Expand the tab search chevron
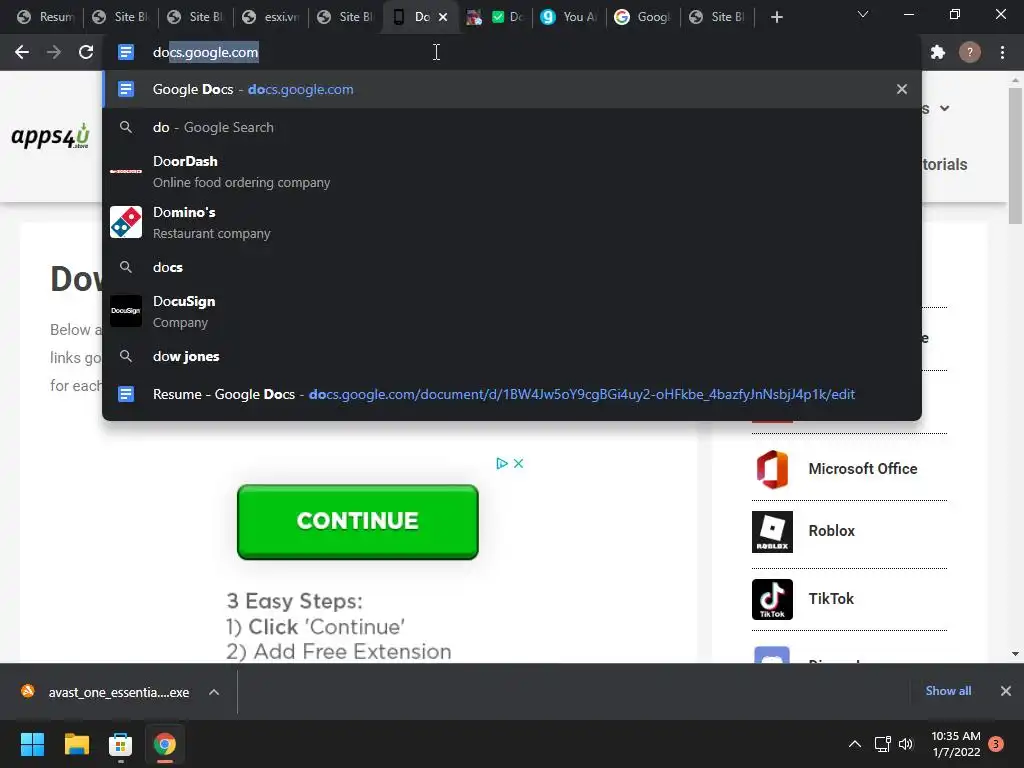This screenshot has height=768, width=1024. [x=863, y=14]
